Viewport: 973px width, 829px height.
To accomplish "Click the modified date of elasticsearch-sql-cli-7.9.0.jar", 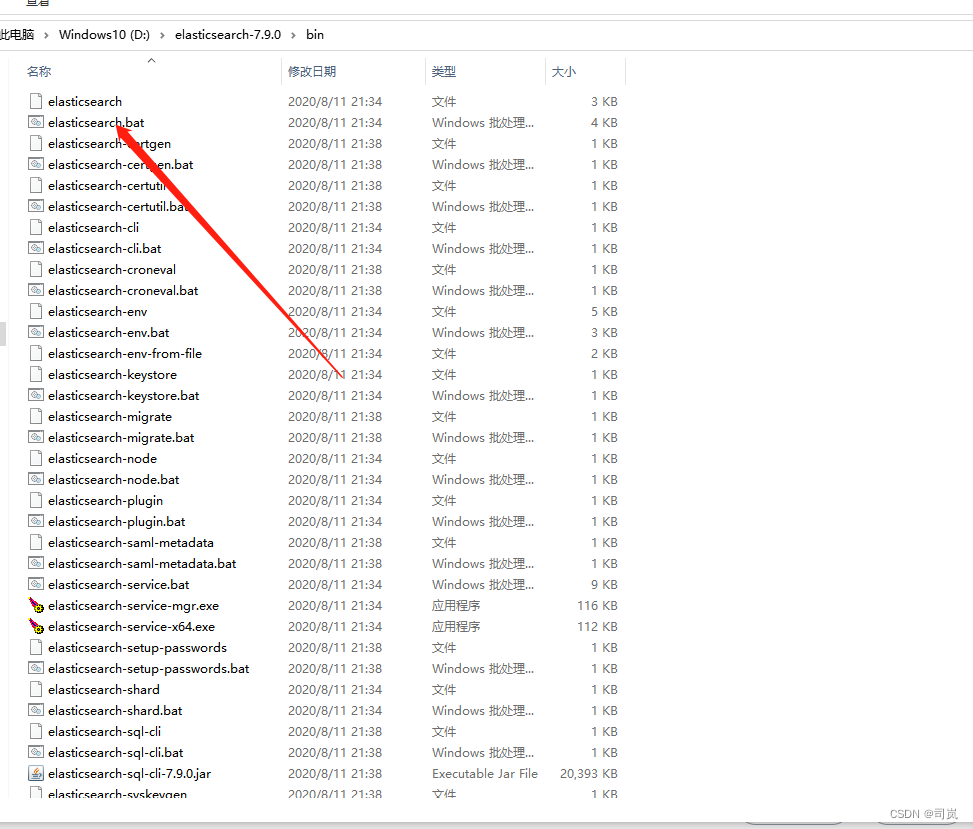I will pos(335,774).
